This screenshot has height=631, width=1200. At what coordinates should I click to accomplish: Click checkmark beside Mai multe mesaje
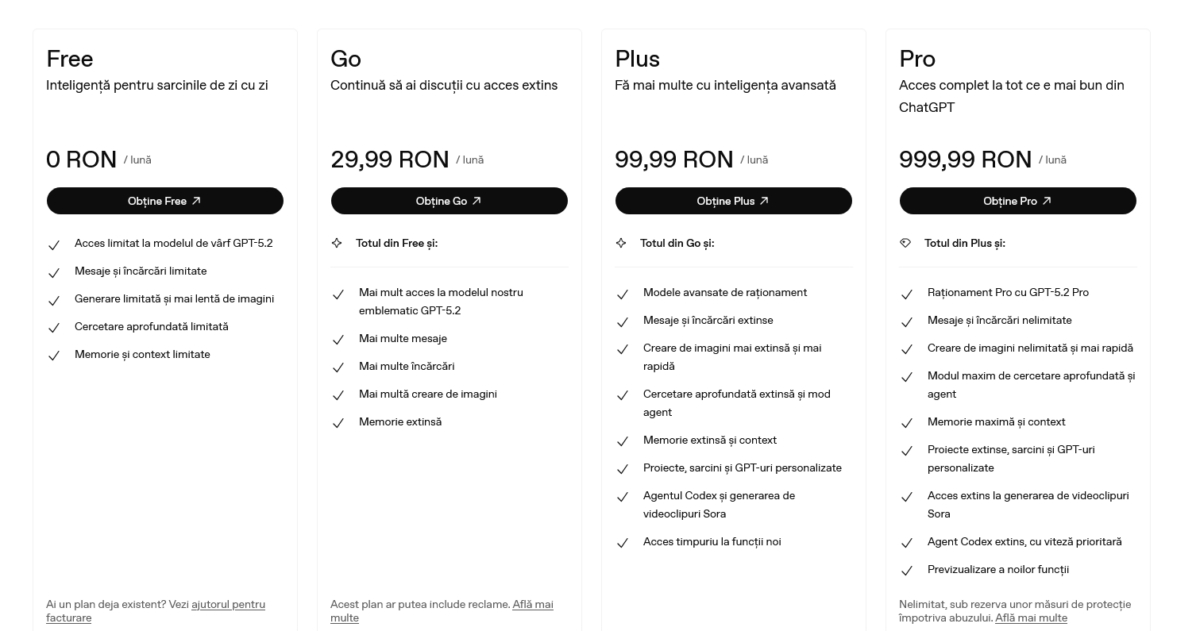(338, 339)
